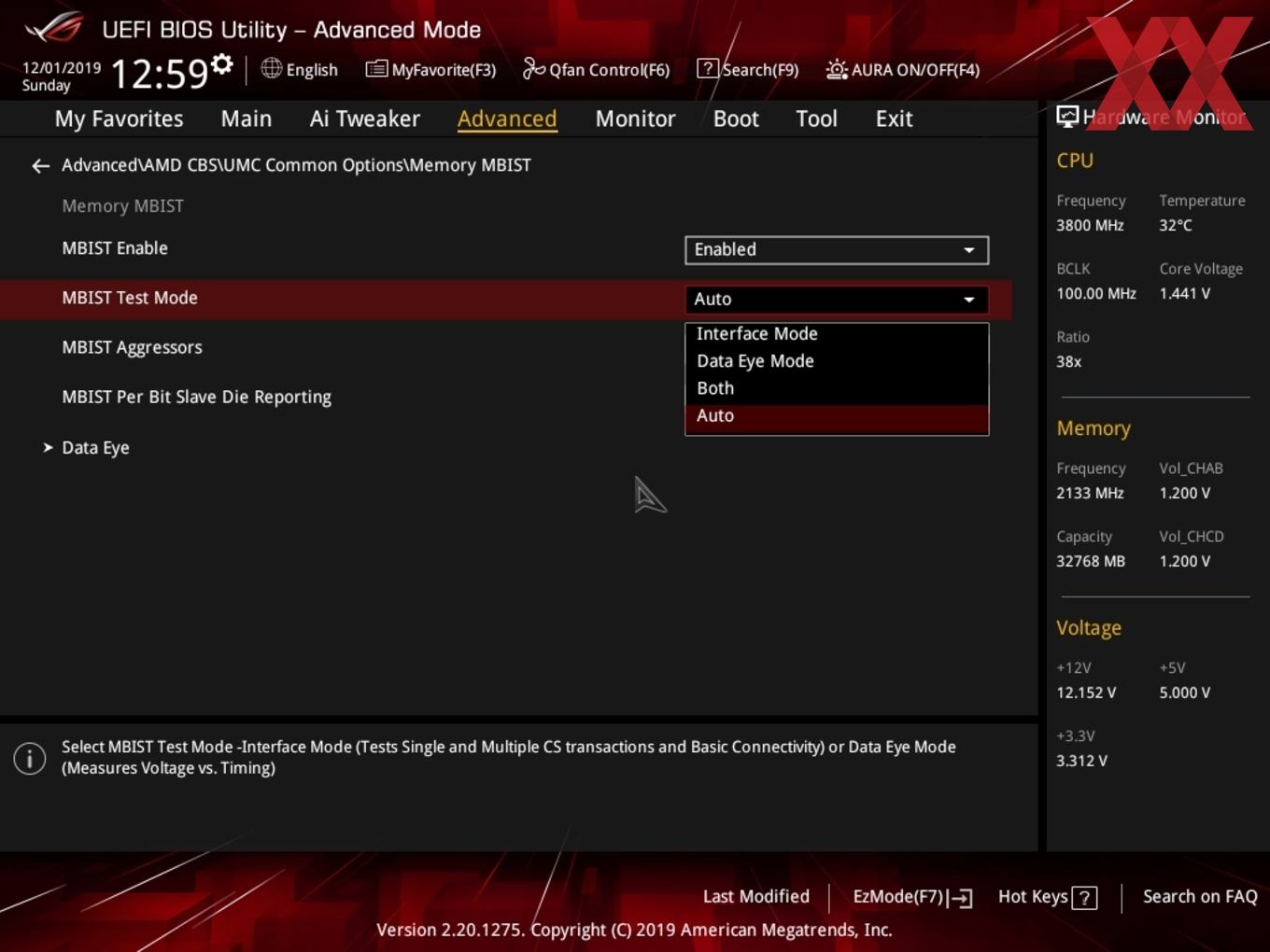Click the Search question mark icon
1270x952 pixels.
708,69
